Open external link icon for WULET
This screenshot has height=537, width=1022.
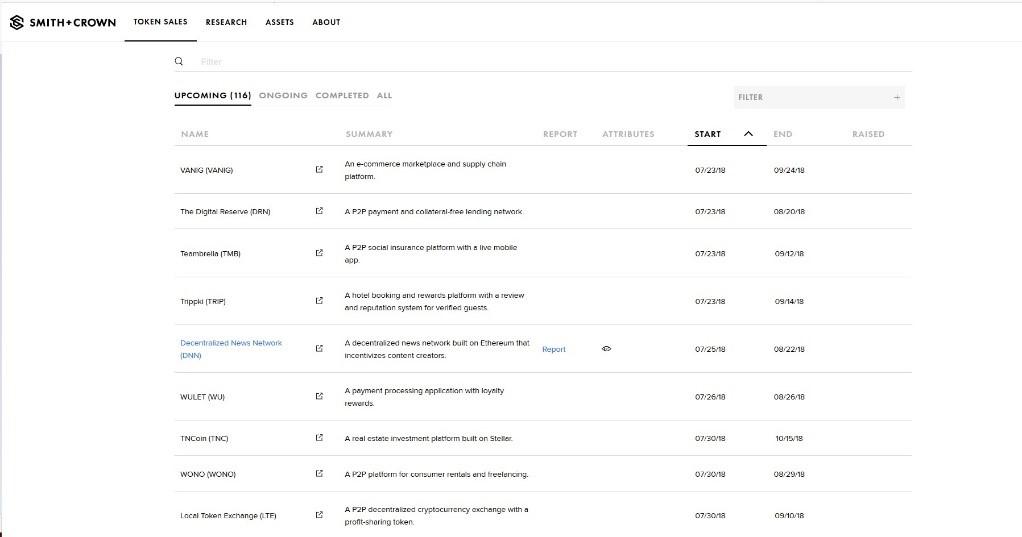click(319, 396)
